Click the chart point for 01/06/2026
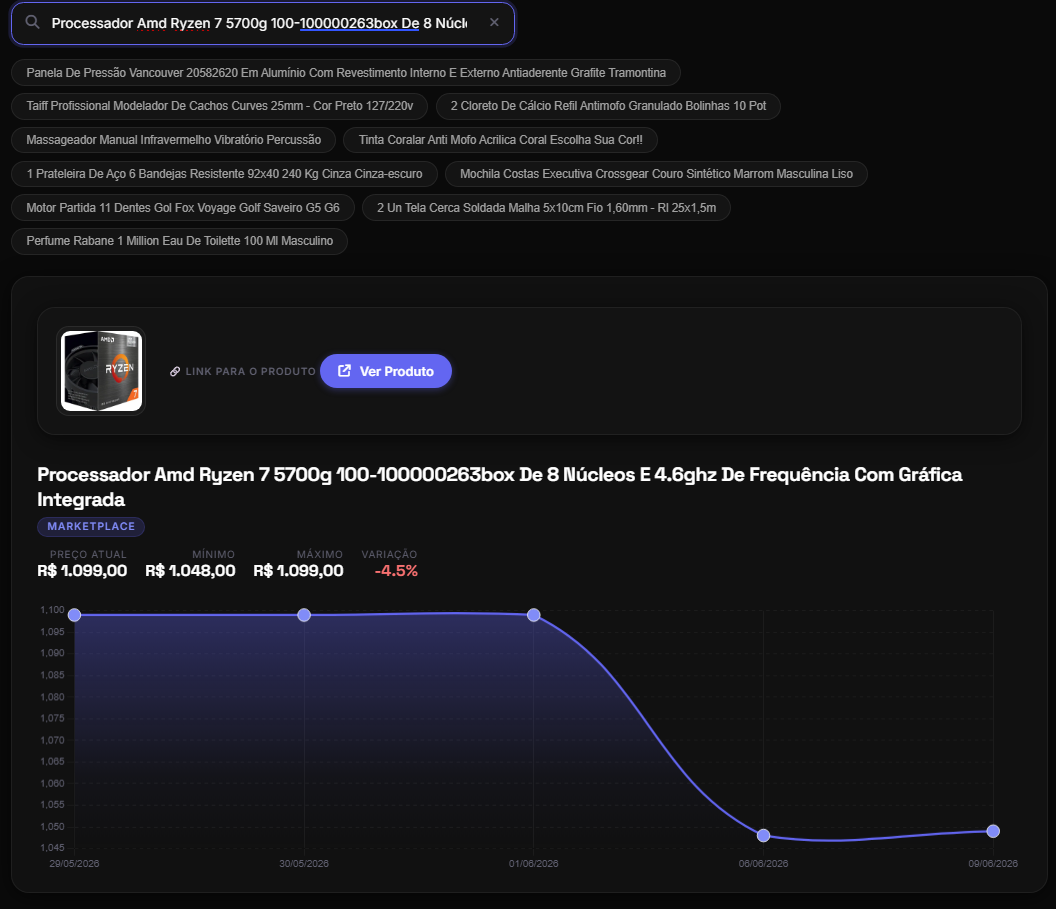Screen dimensions: 1056x909 tap(534, 615)
